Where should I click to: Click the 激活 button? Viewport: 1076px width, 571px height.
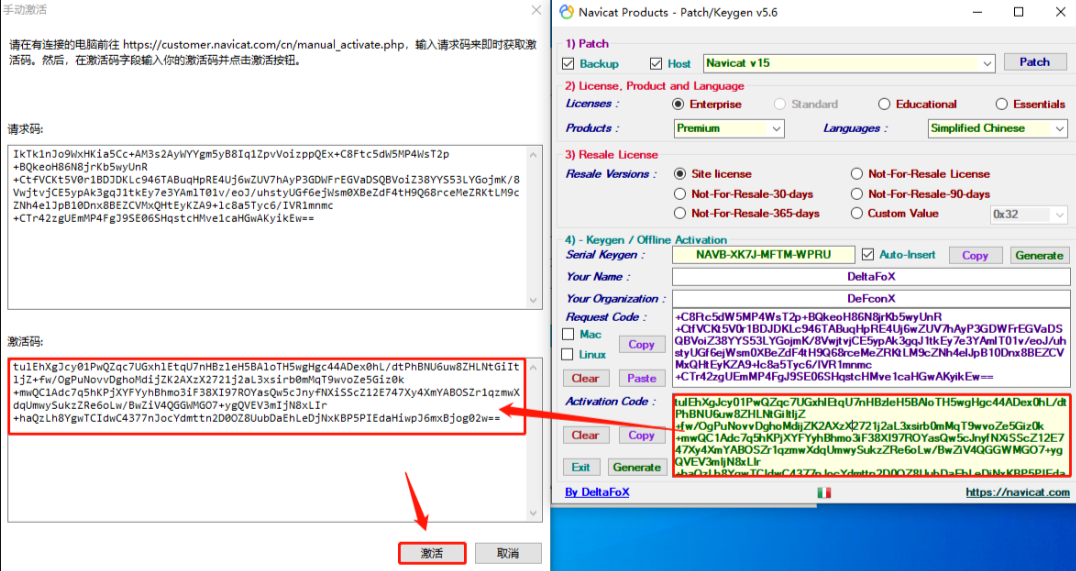(432, 553)
